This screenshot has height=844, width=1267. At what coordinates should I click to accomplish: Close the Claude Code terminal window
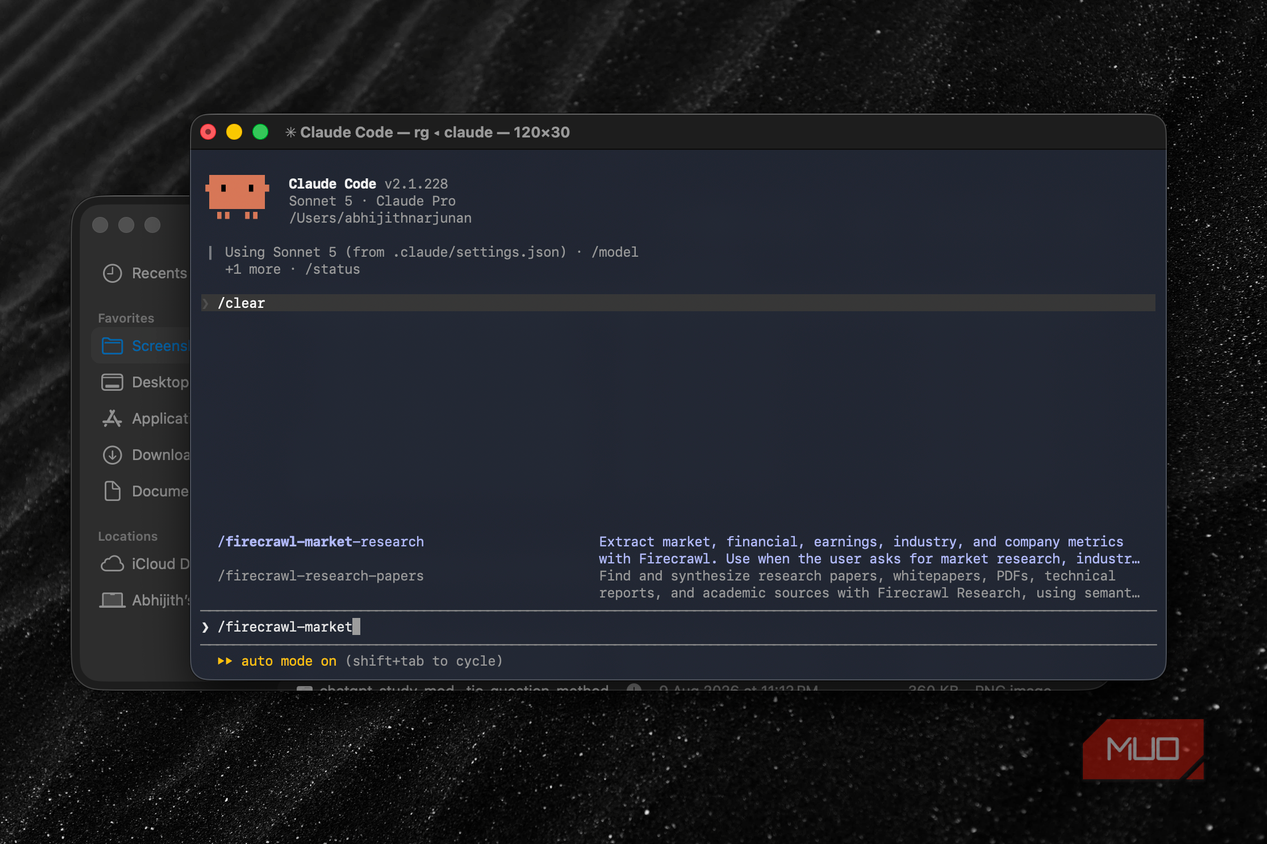click(208, 132)
